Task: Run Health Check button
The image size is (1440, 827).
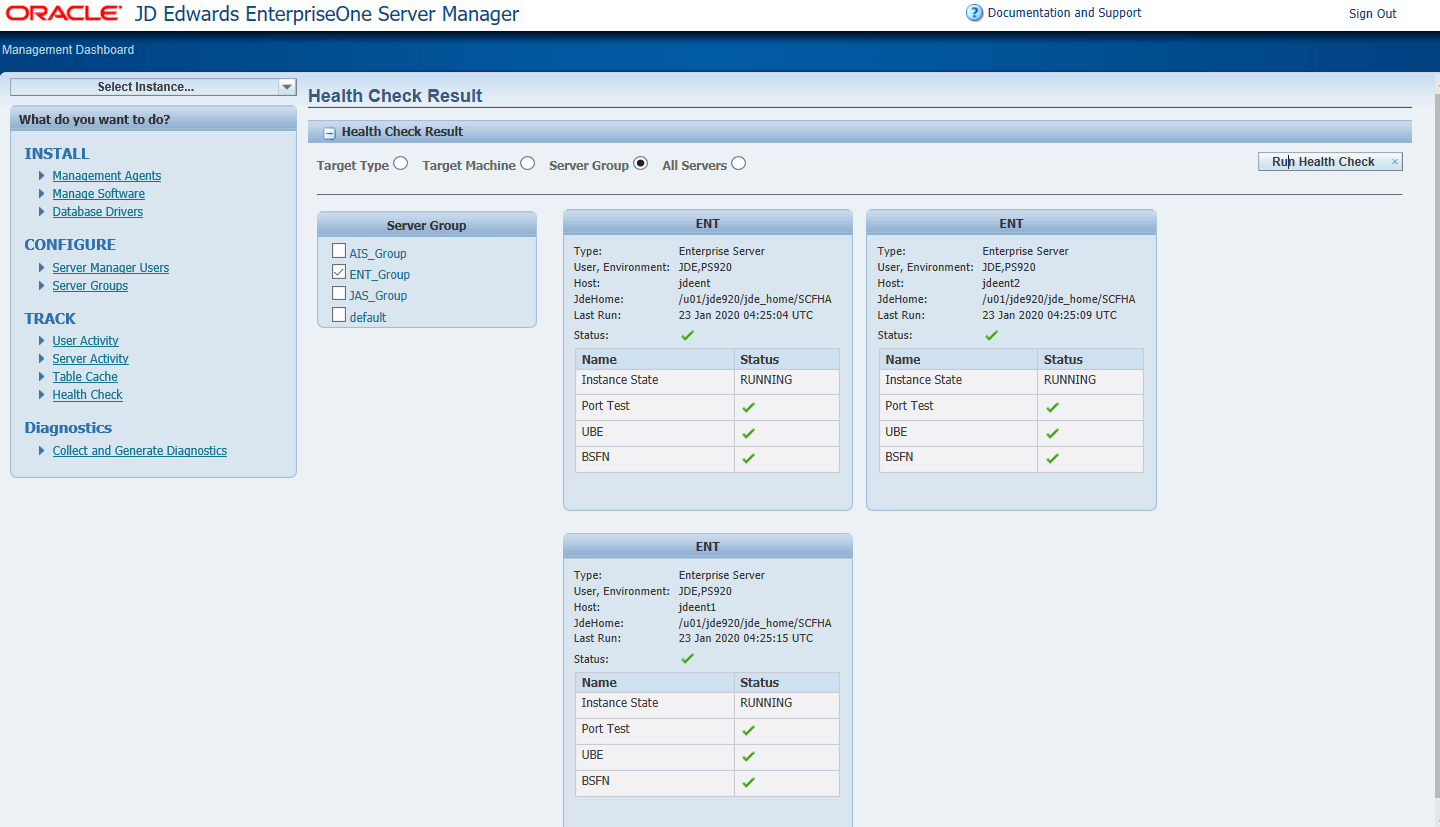Action: [x=1330, y=162]
